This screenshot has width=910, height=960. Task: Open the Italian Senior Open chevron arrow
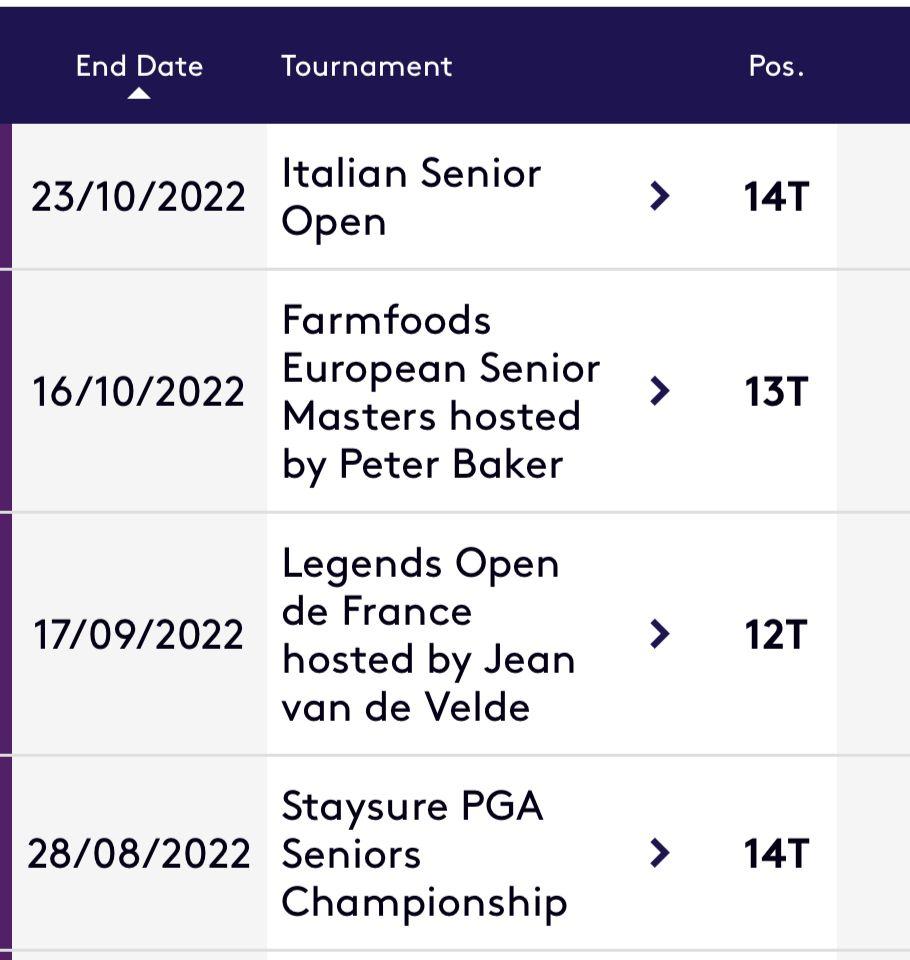coord(660,197)
